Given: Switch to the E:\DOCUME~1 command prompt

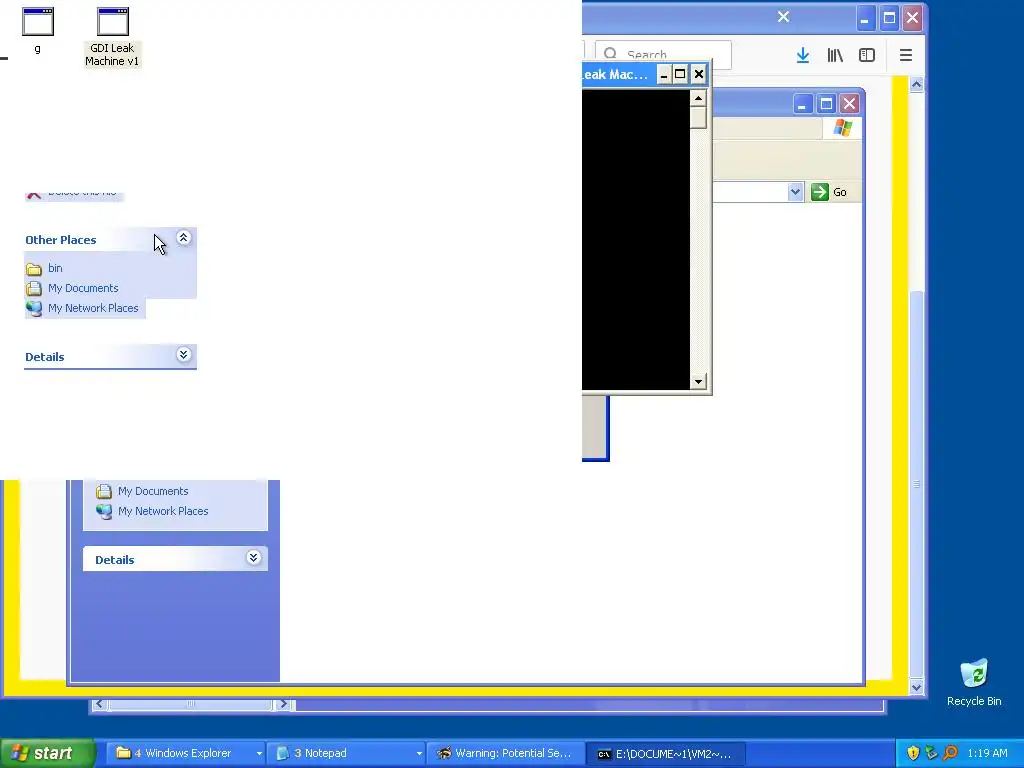Looking at the screenshot, I should tap(665, 754).
